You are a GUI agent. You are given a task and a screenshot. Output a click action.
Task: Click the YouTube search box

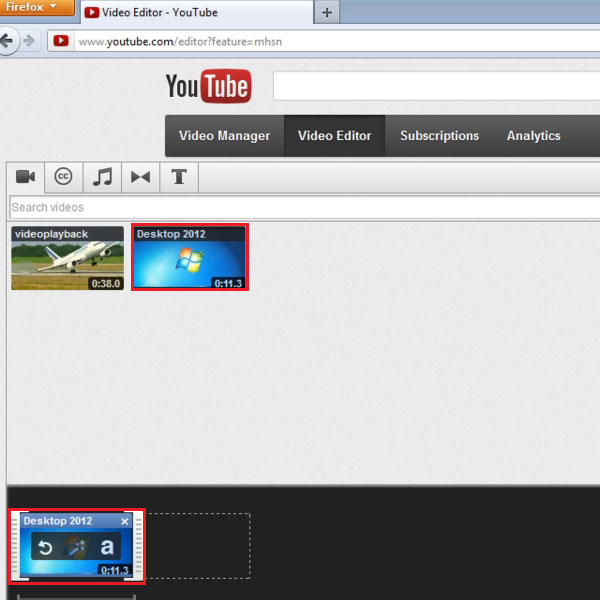(x=436, y=86)
